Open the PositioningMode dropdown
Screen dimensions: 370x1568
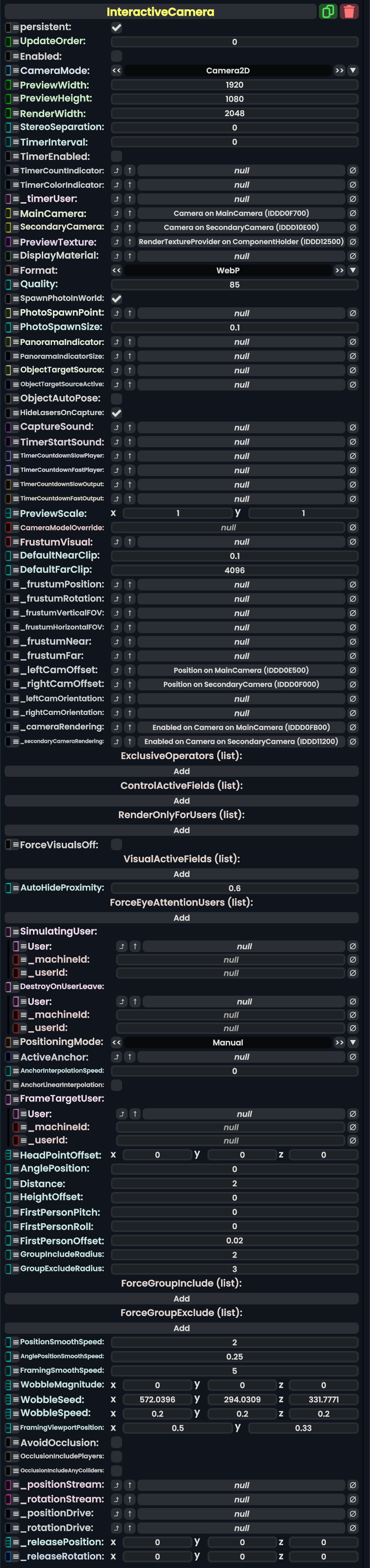click(352, 1043)
